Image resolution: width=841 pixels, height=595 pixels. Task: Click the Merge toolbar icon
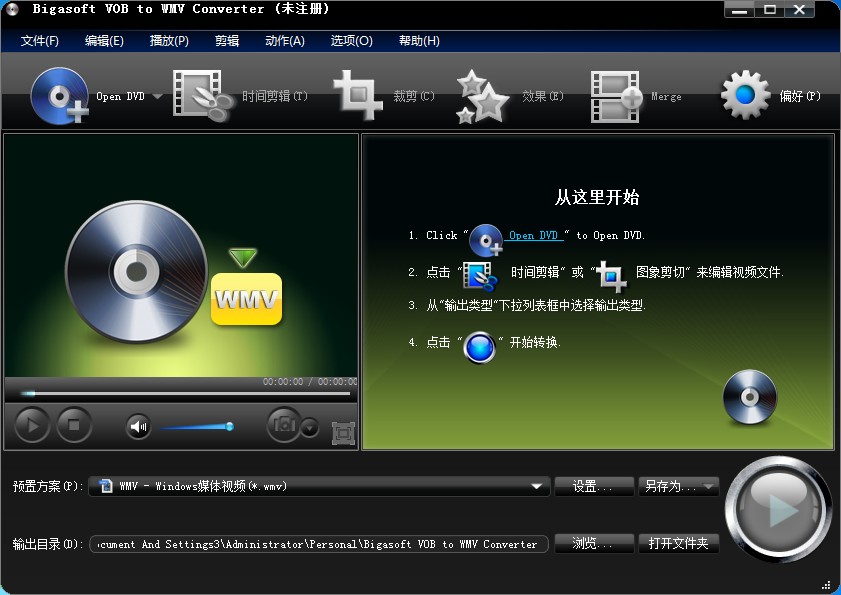tap(615, 93)
